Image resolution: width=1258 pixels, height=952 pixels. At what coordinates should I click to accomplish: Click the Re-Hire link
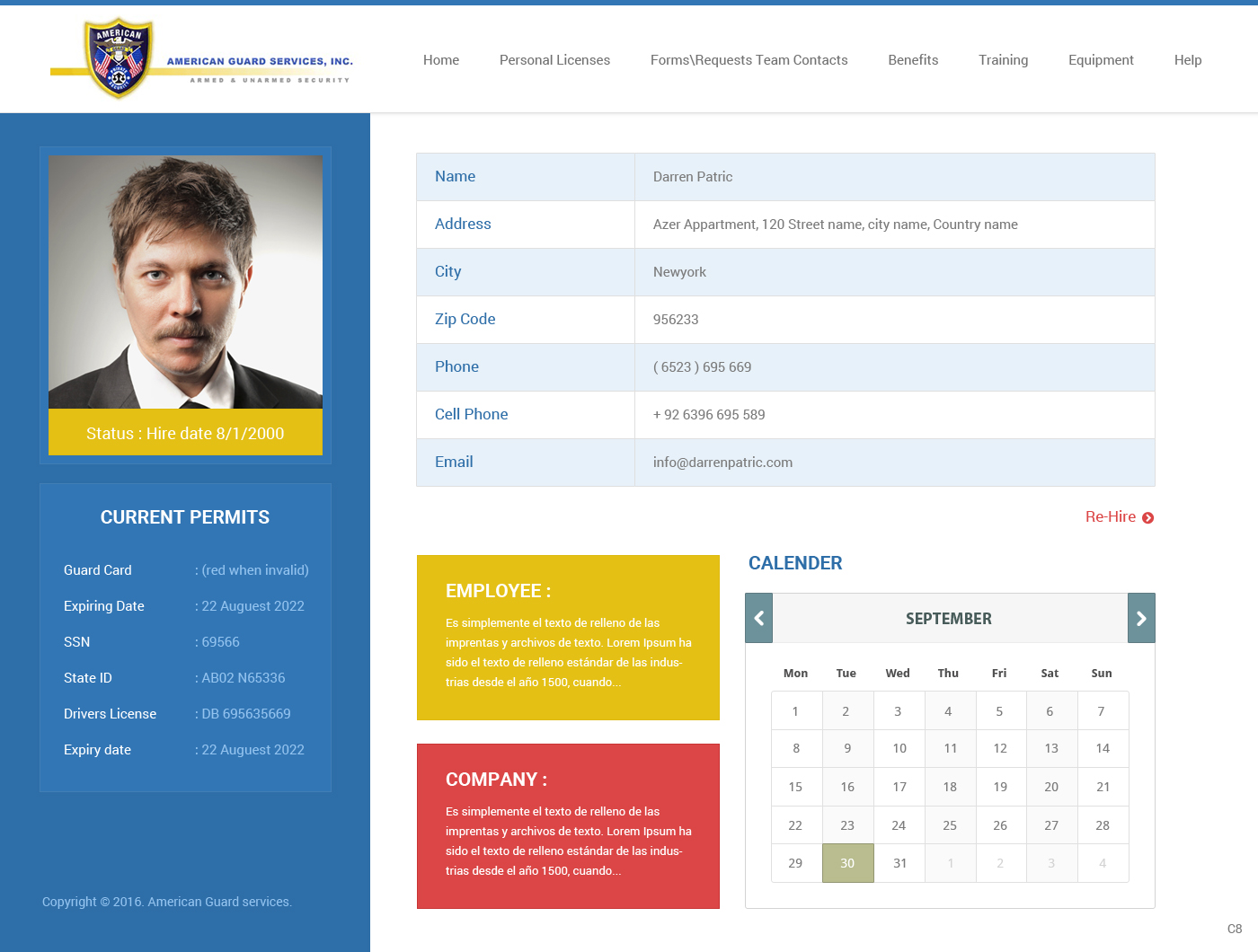pyautogui.click(x=1110, y=517)
